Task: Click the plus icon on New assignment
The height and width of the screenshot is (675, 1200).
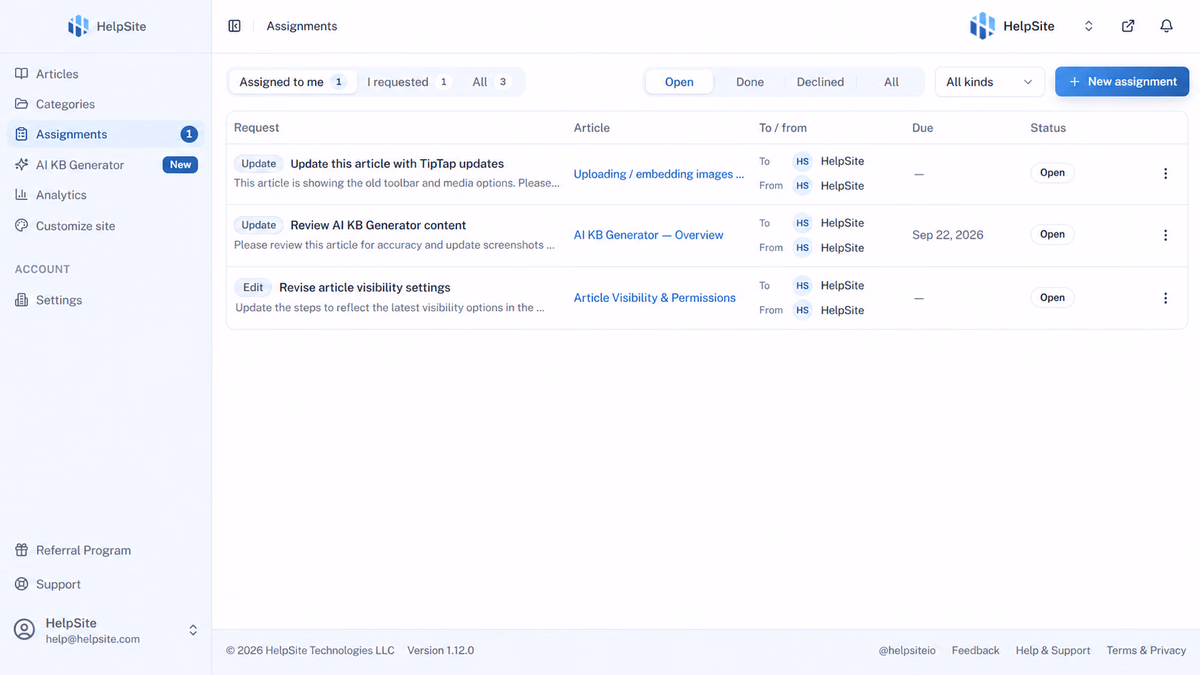Action: (1074, 82)
